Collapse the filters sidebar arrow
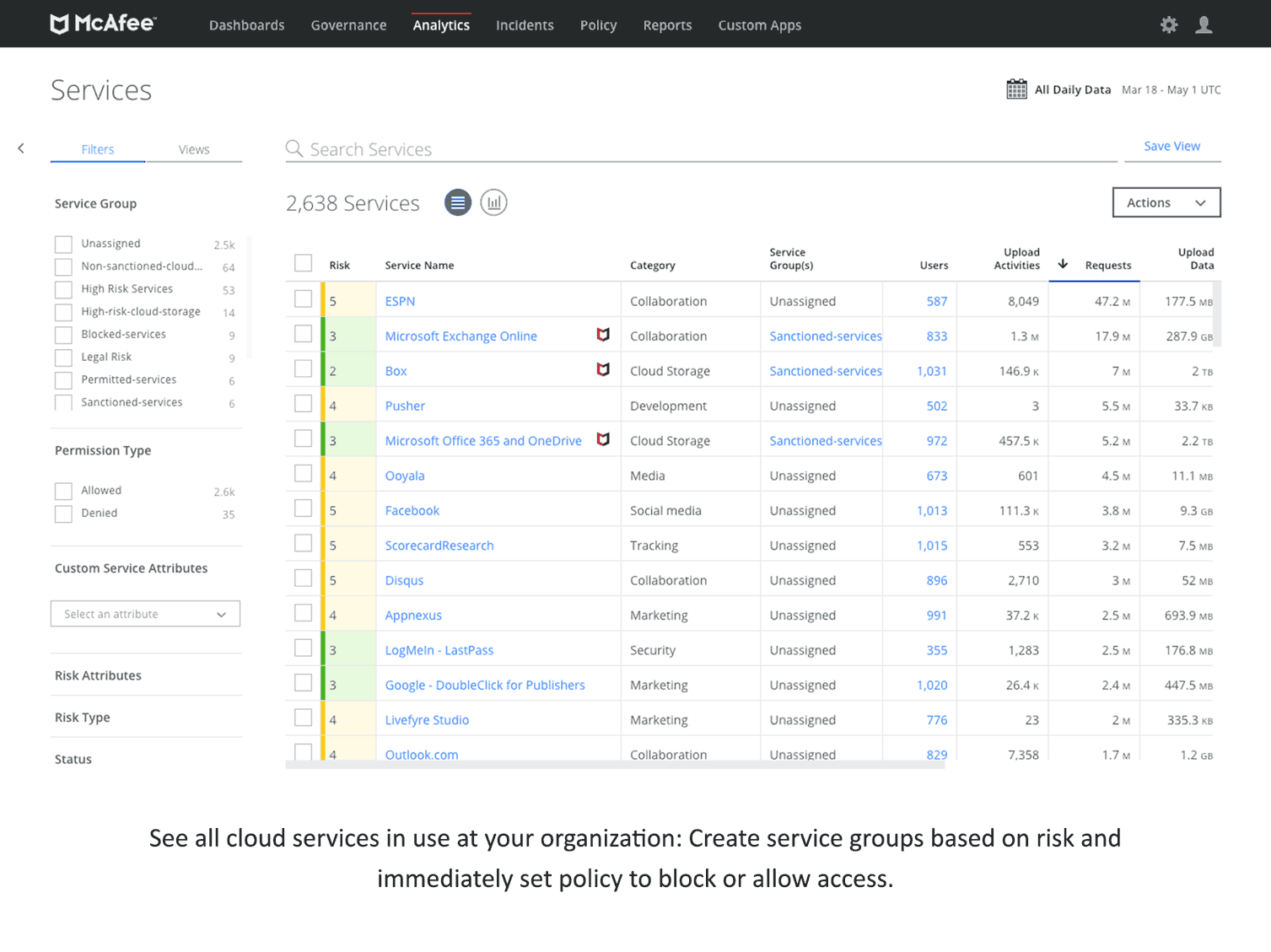Image resolution: width=1271 pixels, height=952 pixels. (21, 148)
